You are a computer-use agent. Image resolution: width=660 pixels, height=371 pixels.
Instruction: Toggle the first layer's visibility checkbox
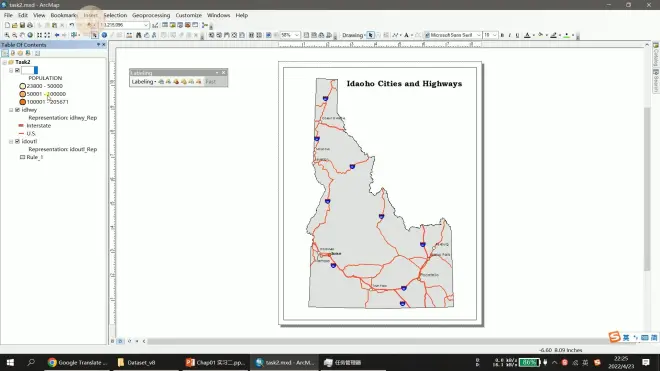coord(17,70)
